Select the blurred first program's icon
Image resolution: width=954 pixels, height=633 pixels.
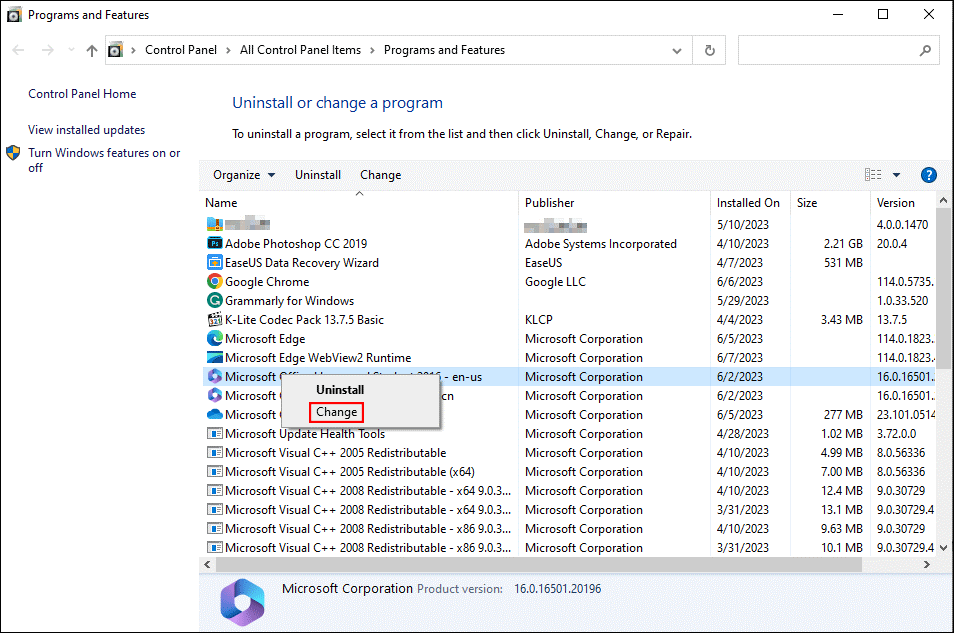(x=215, y=224)
